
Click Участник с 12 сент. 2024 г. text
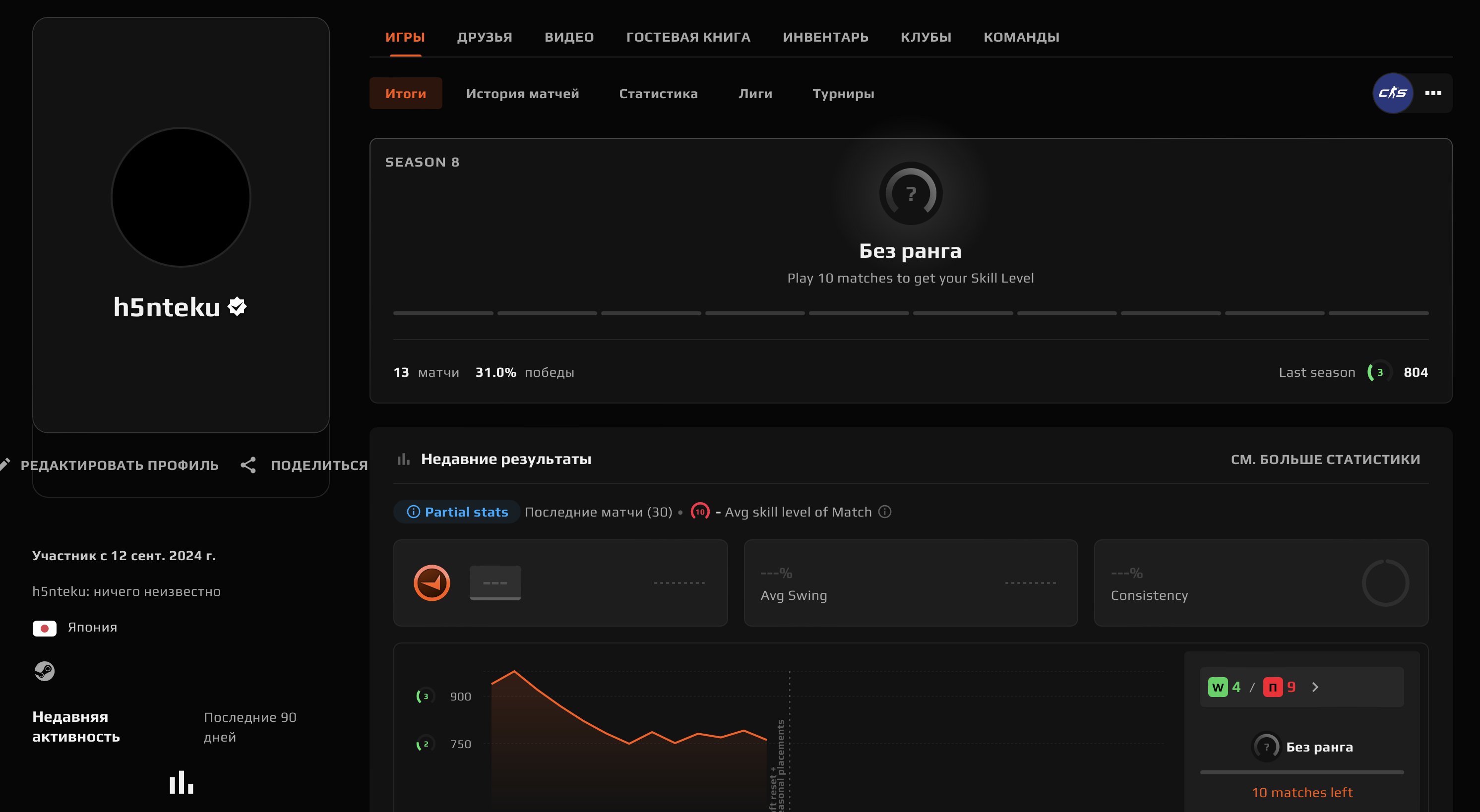[x=124, y=556]
